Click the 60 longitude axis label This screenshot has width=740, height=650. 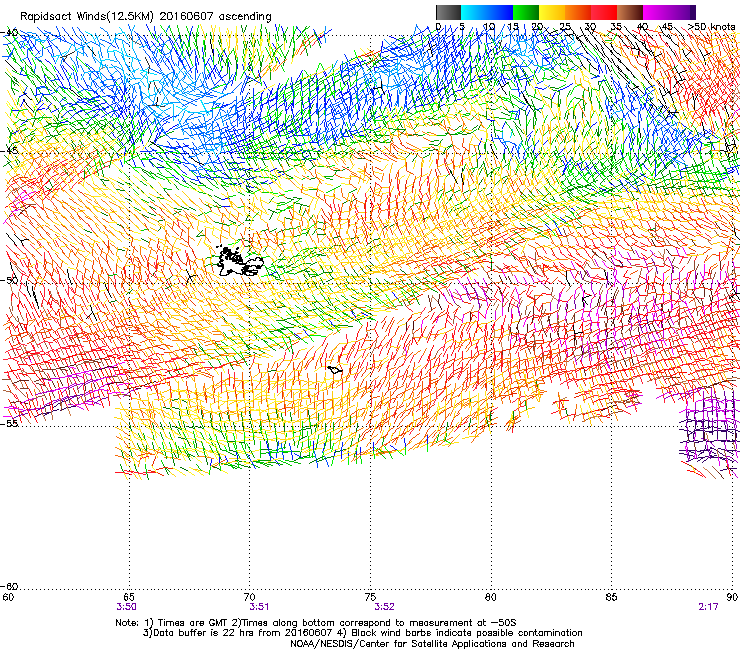[x=8, y=597]
